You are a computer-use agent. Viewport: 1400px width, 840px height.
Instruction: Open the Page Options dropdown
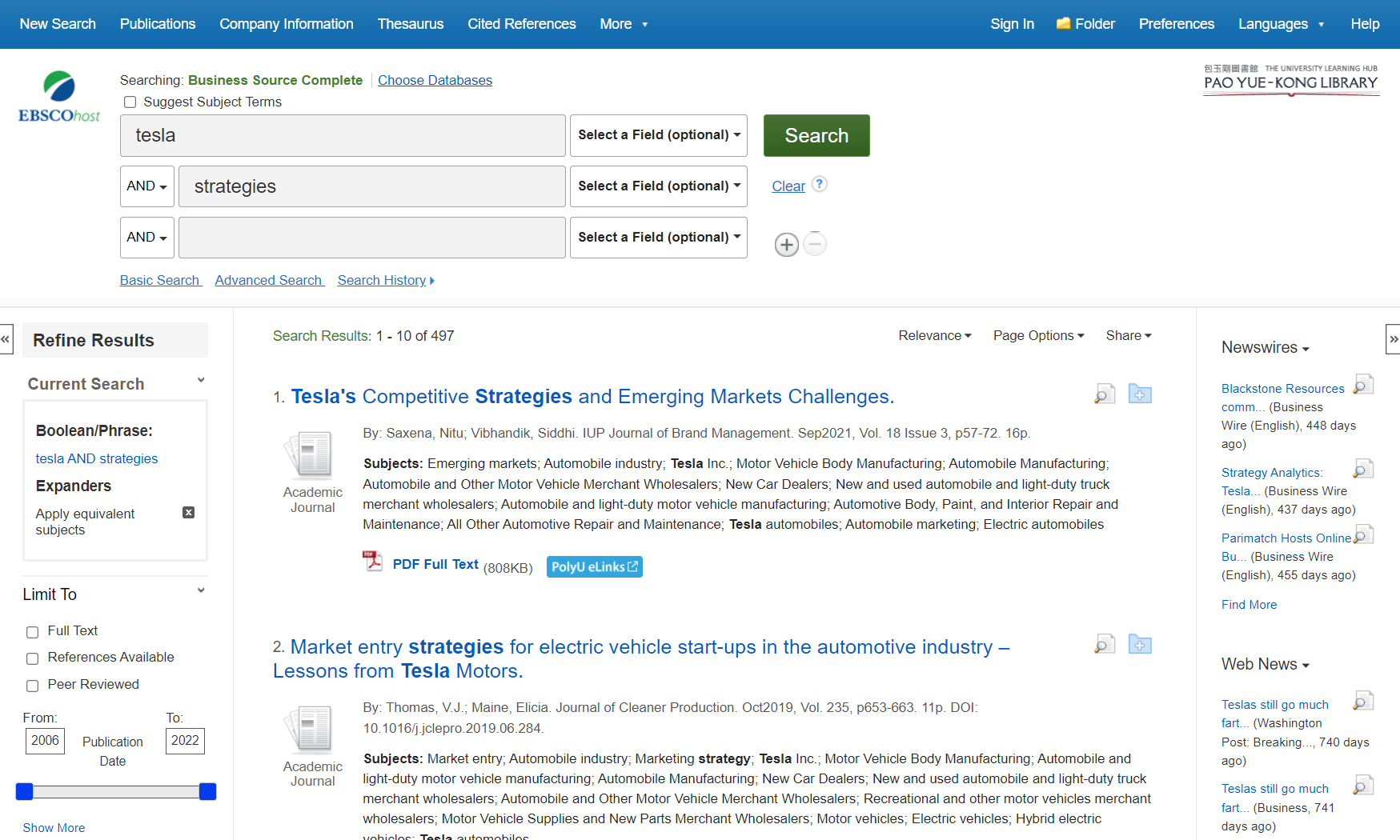coord(1039,335)
